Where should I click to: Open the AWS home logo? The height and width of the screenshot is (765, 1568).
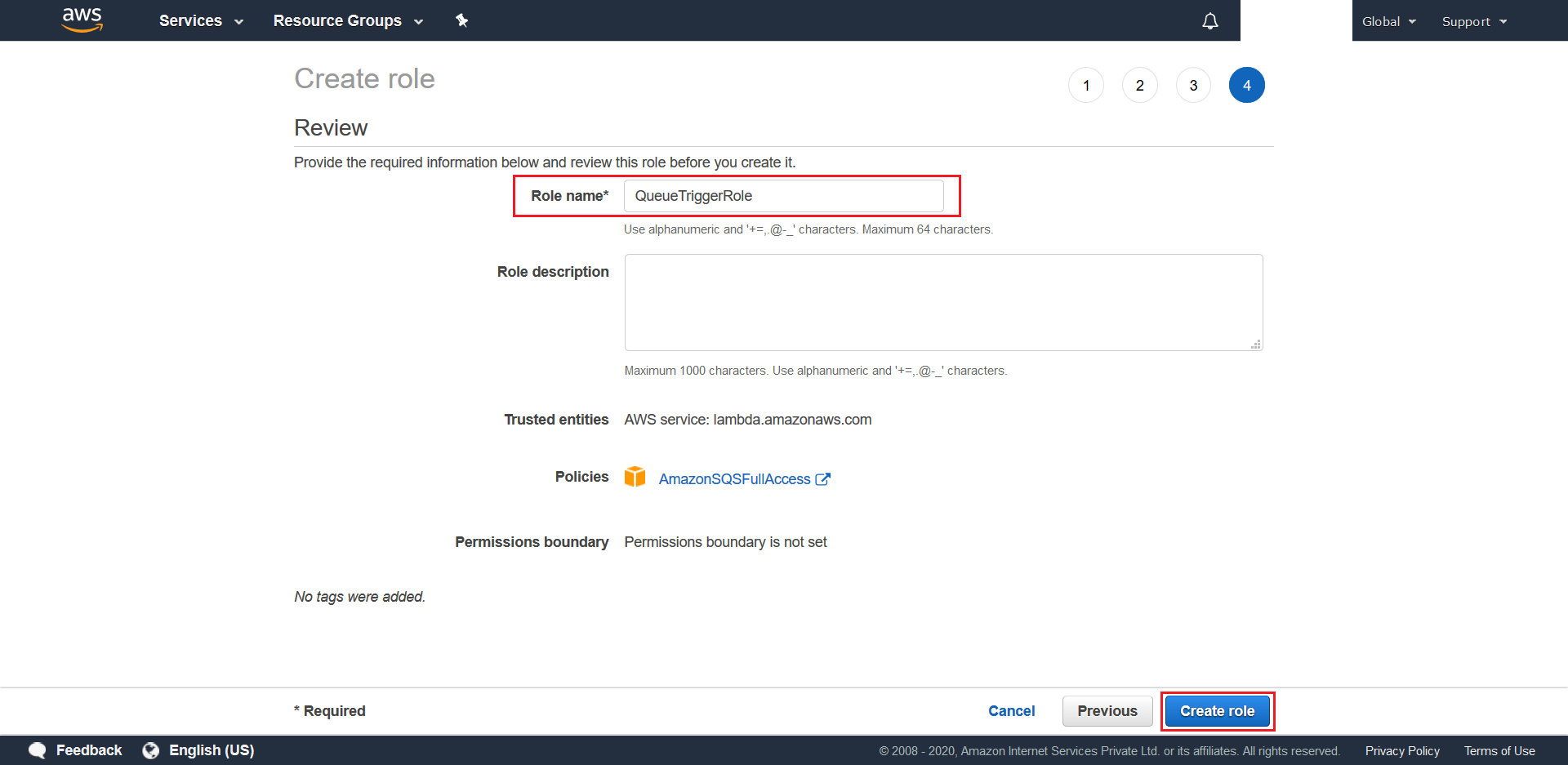click(82, 20)
